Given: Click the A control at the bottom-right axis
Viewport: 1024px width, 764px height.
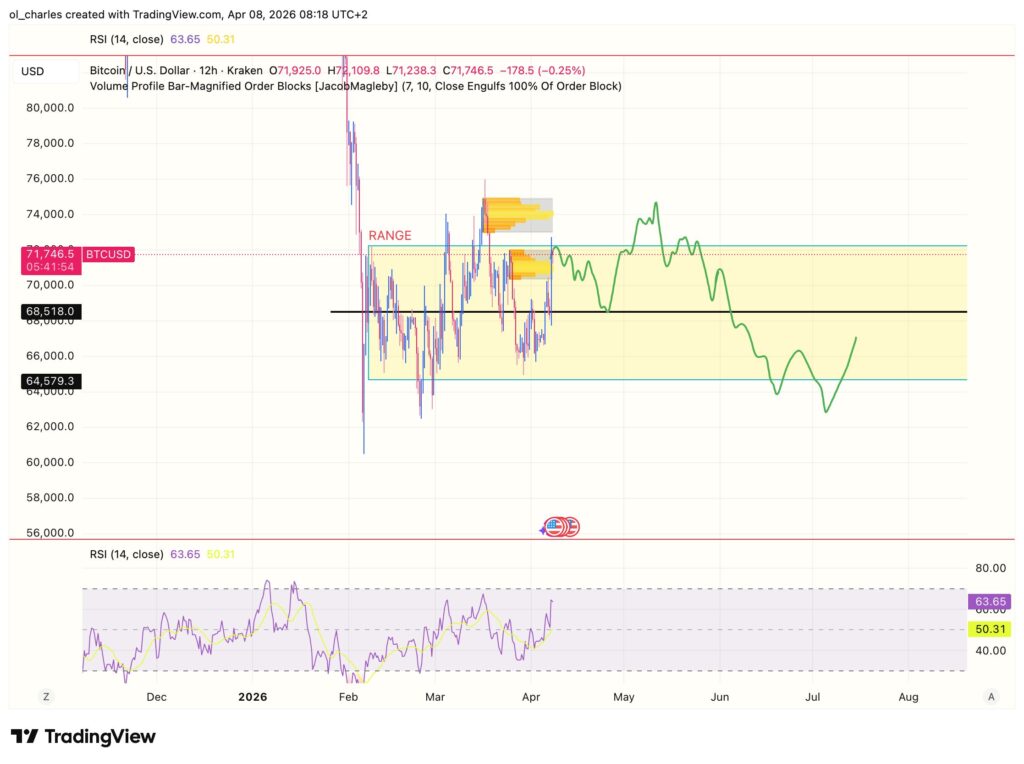Looking at the screenshot, I should [x=991, y=696].
